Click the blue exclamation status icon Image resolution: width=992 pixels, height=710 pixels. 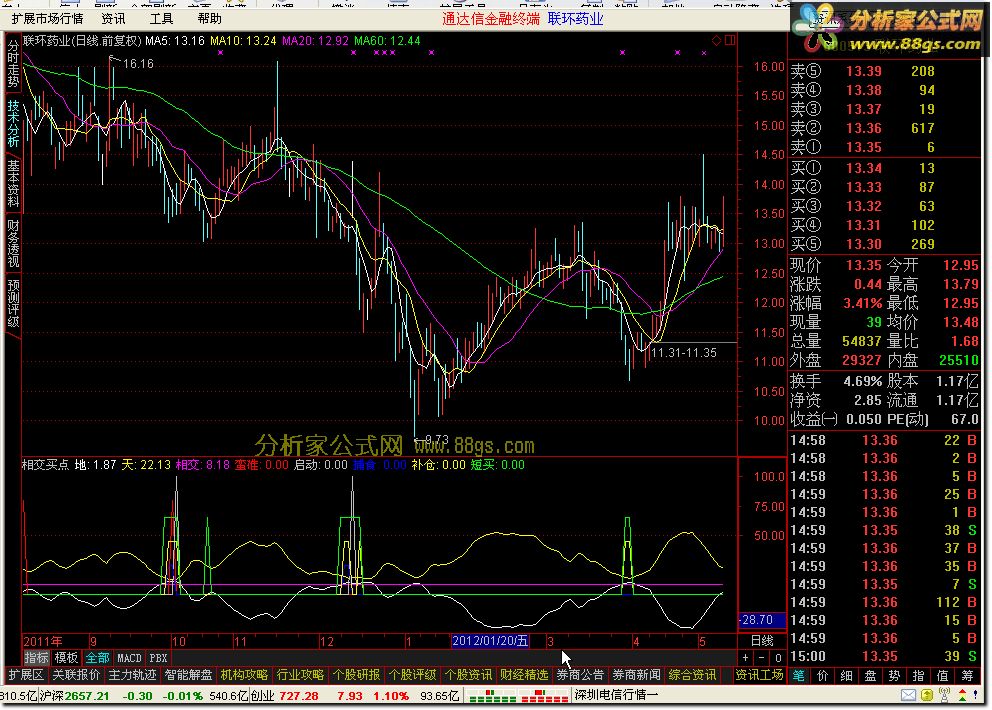click(976, 695)
